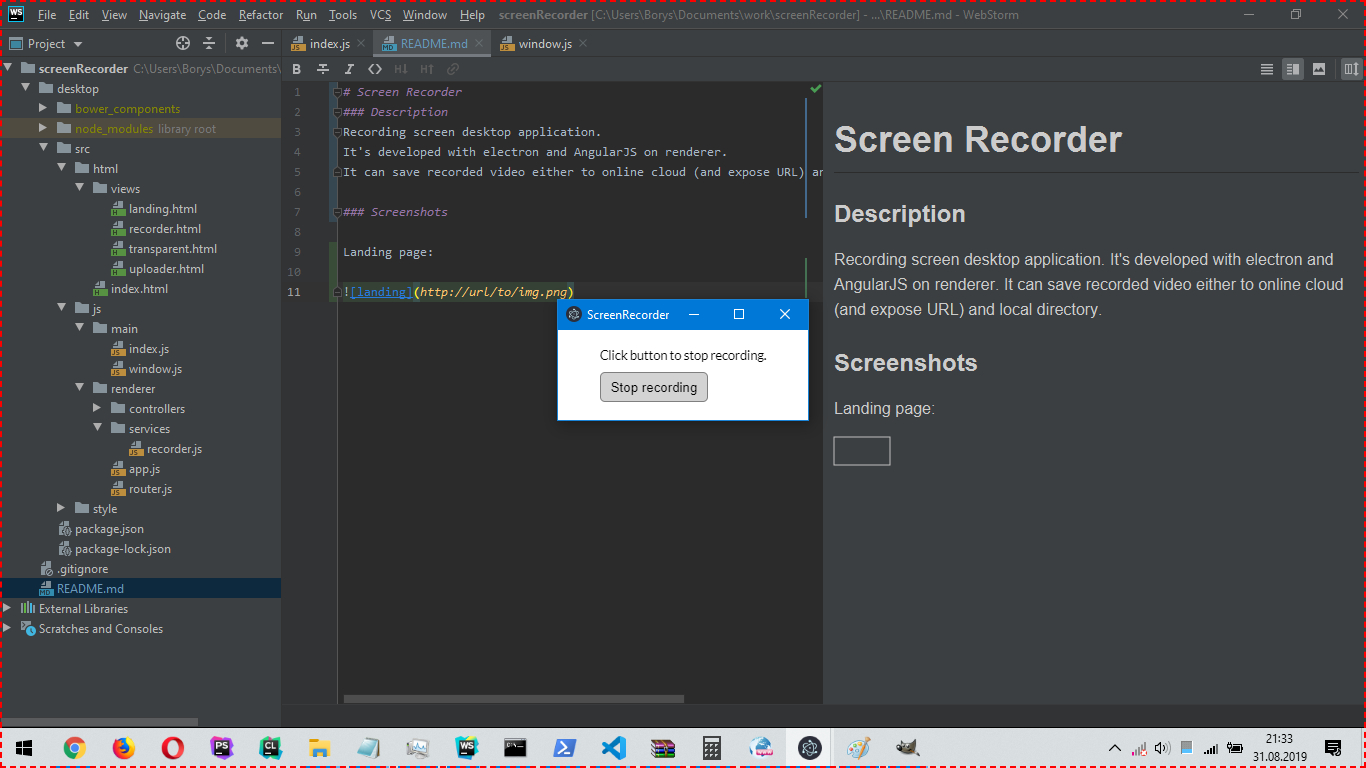Select app.js in project tree
Viewport: 1366px width, 768px height.
tap(144, 469)
